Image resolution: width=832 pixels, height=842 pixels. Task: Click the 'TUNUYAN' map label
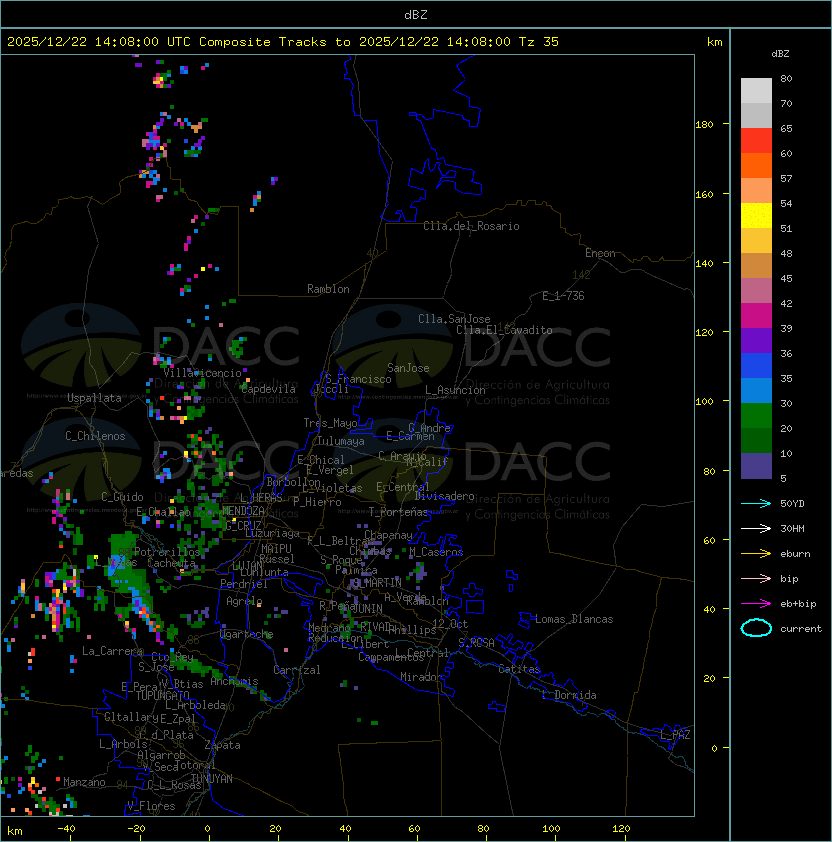coord(212,779)
